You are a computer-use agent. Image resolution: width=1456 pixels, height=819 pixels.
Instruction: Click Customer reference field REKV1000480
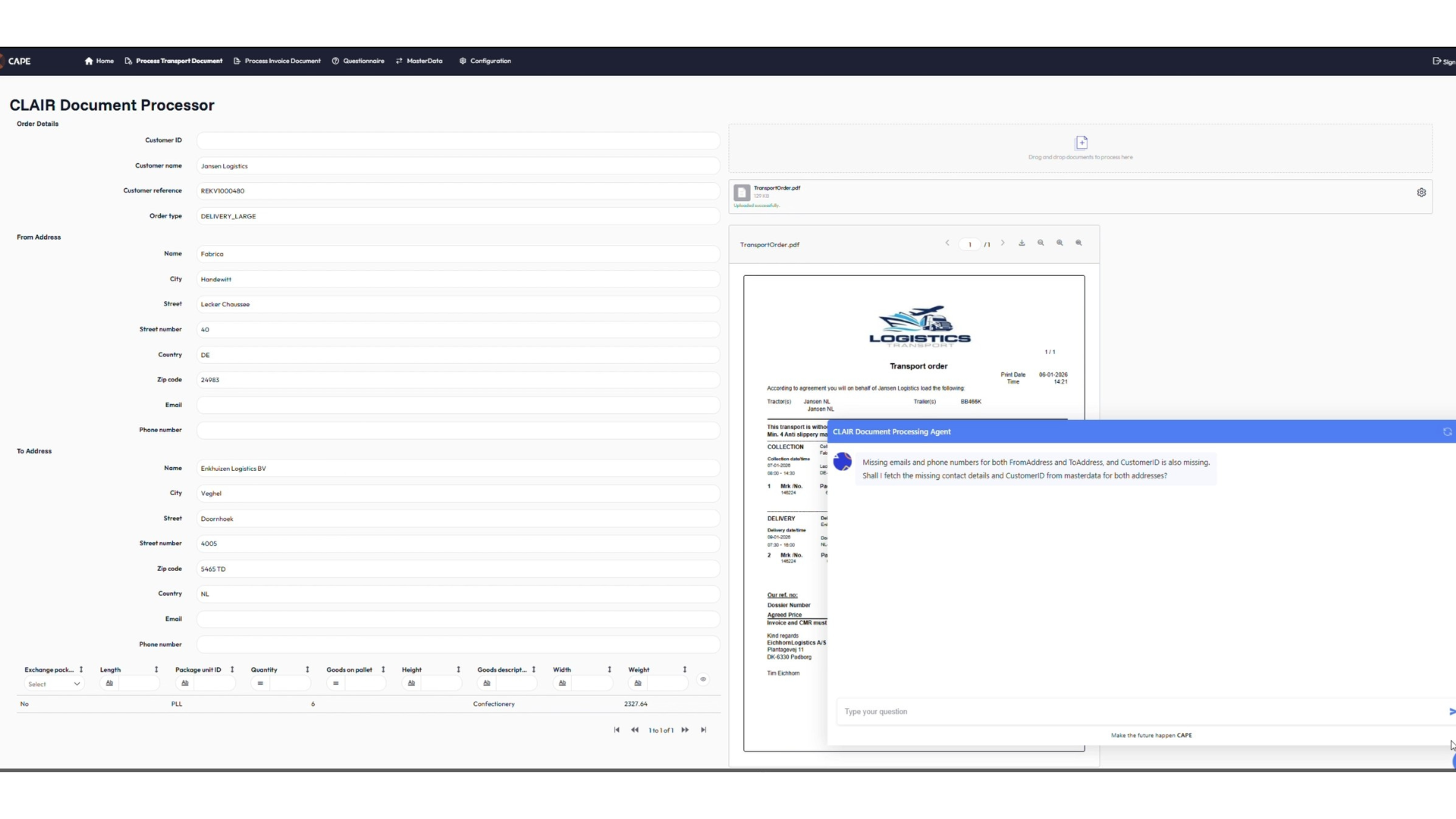click(x=458, y=191)
